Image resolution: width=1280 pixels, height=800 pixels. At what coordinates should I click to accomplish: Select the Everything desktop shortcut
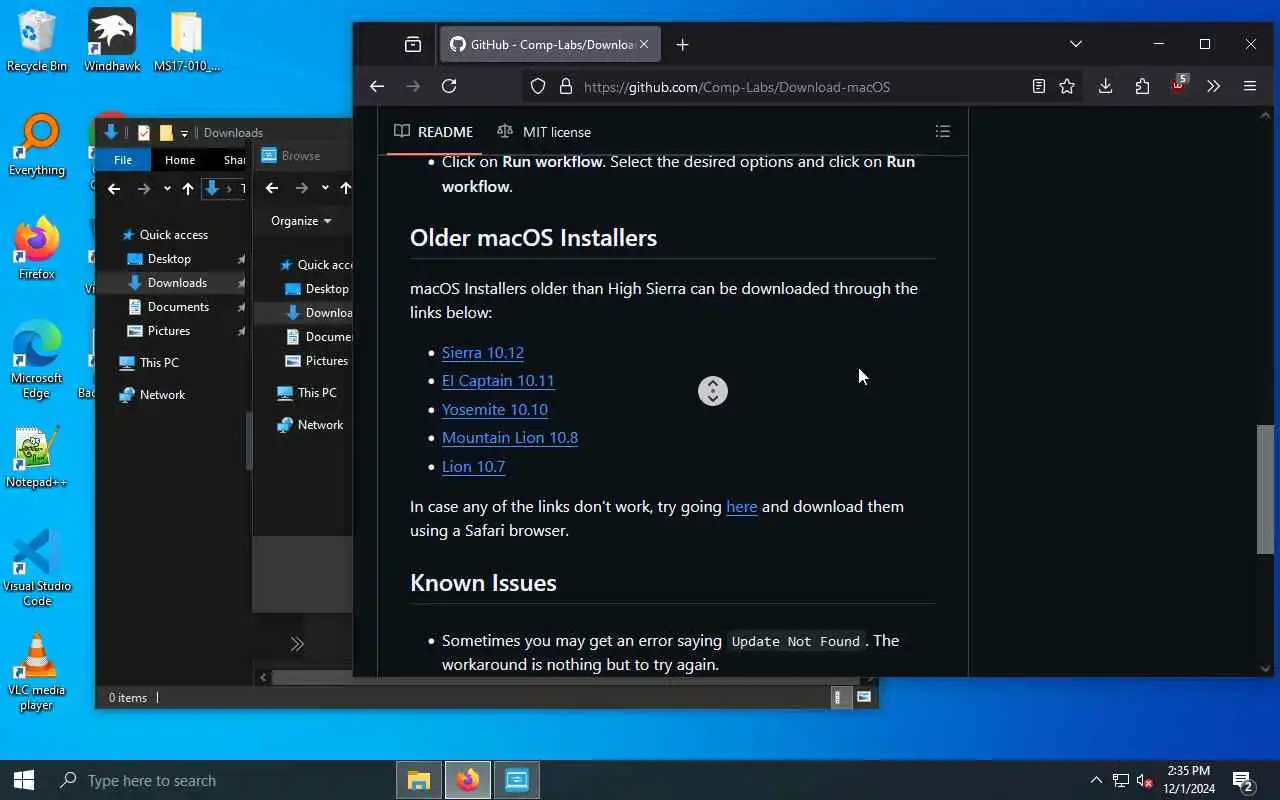pos(37,146)
